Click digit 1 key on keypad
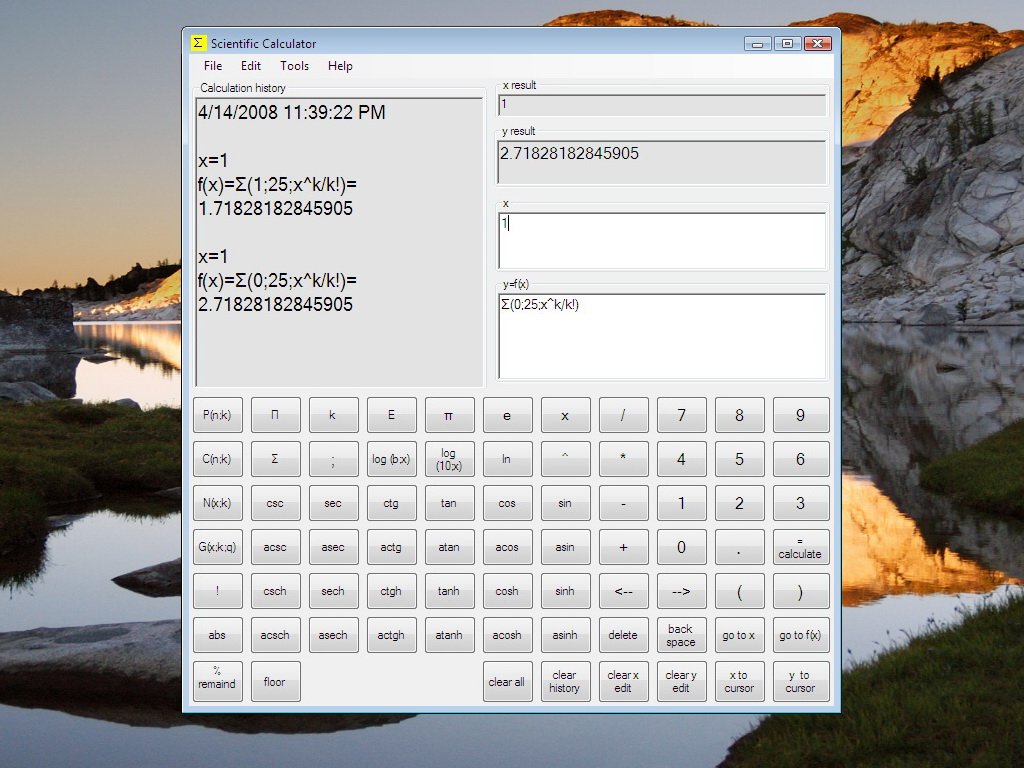Screen dimensions: 1024x768 (x=681, y=503)
